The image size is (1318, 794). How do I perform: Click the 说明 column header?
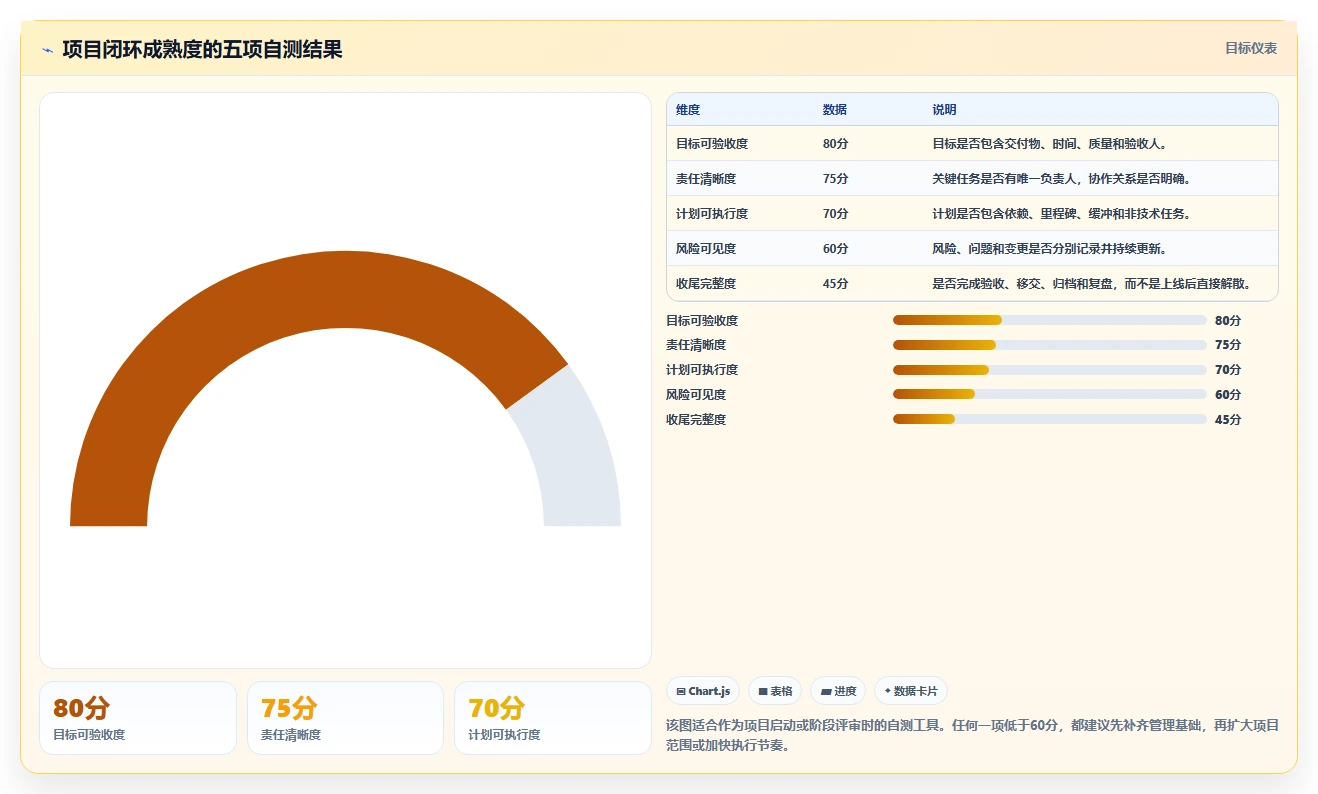tap(945, 110)
